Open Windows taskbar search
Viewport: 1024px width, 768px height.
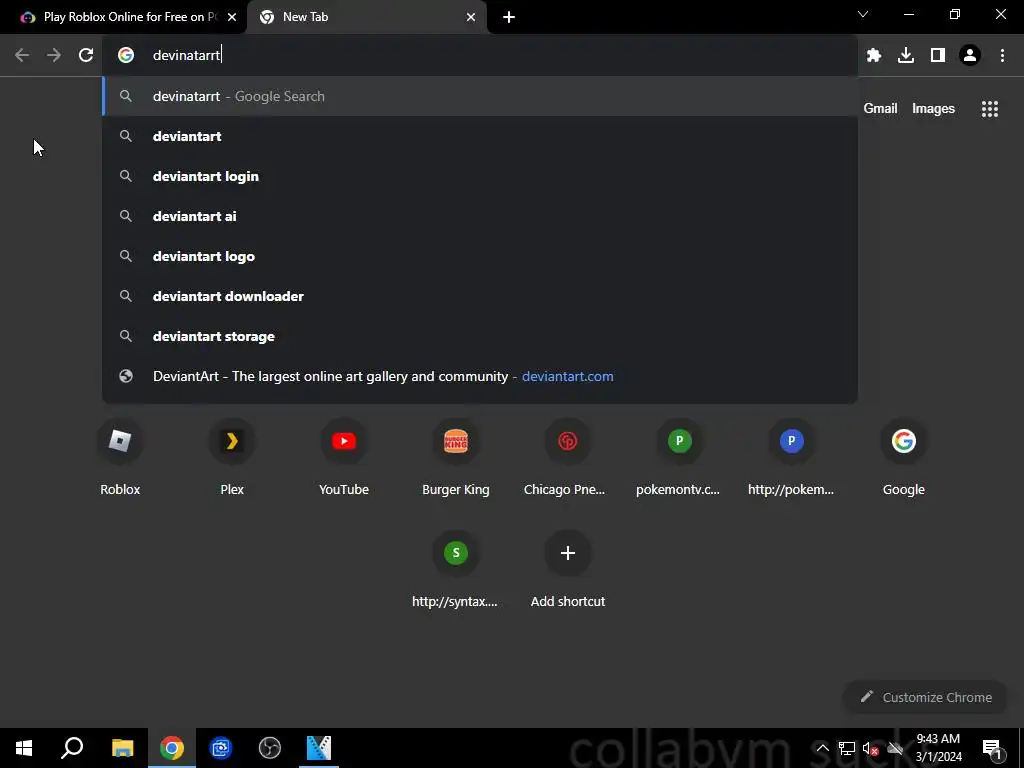72,748
